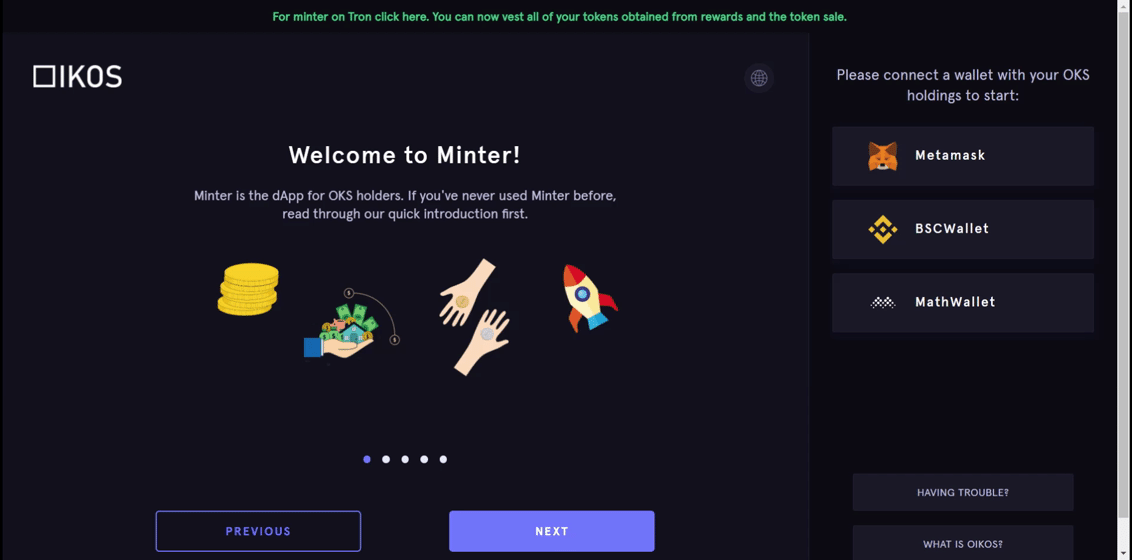This screenshot has width=1132, height=560.
Task: Click the BSCWallet diamond logo
Action: (x=882, y=229)
